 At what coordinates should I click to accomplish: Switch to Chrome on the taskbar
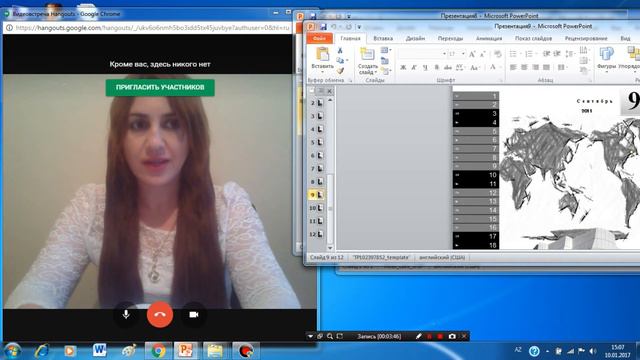[x=158, y=351]
